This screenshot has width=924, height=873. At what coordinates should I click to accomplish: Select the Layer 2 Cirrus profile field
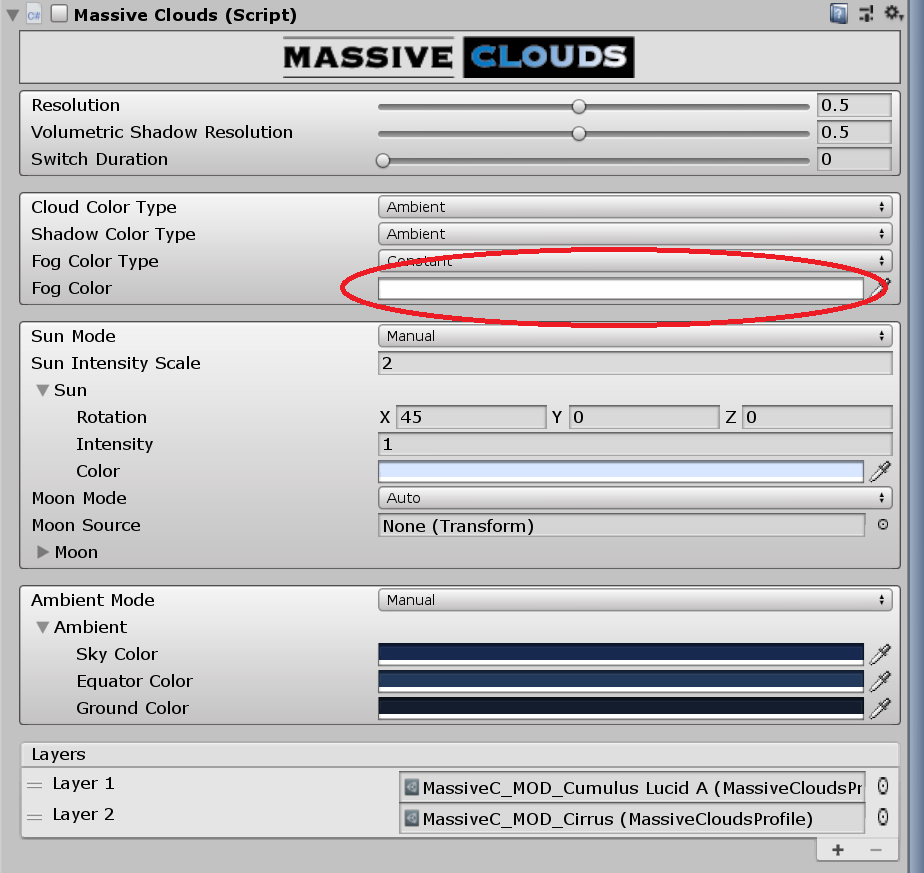pos(632,819)
